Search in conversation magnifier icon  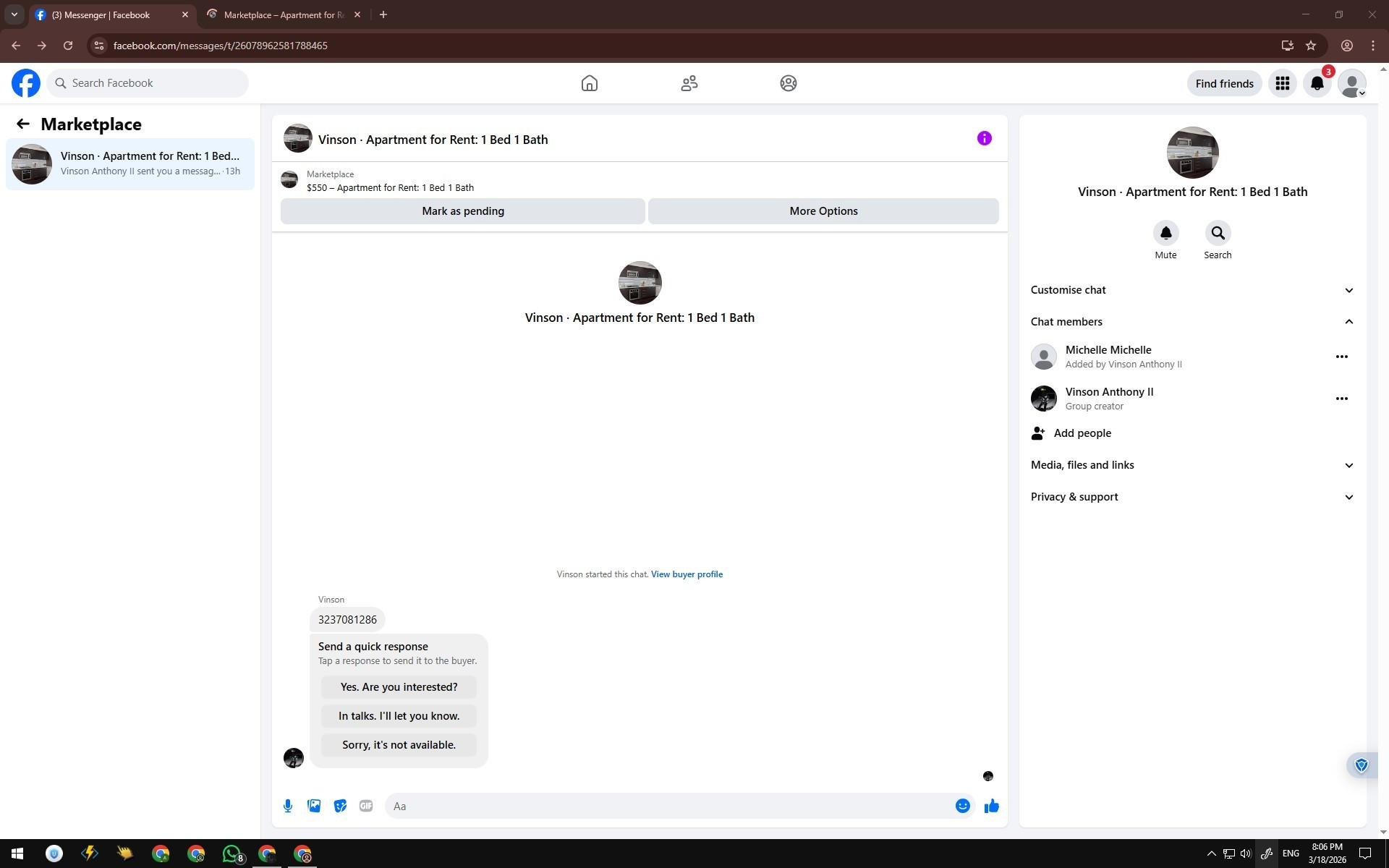tap(1218, 233)
